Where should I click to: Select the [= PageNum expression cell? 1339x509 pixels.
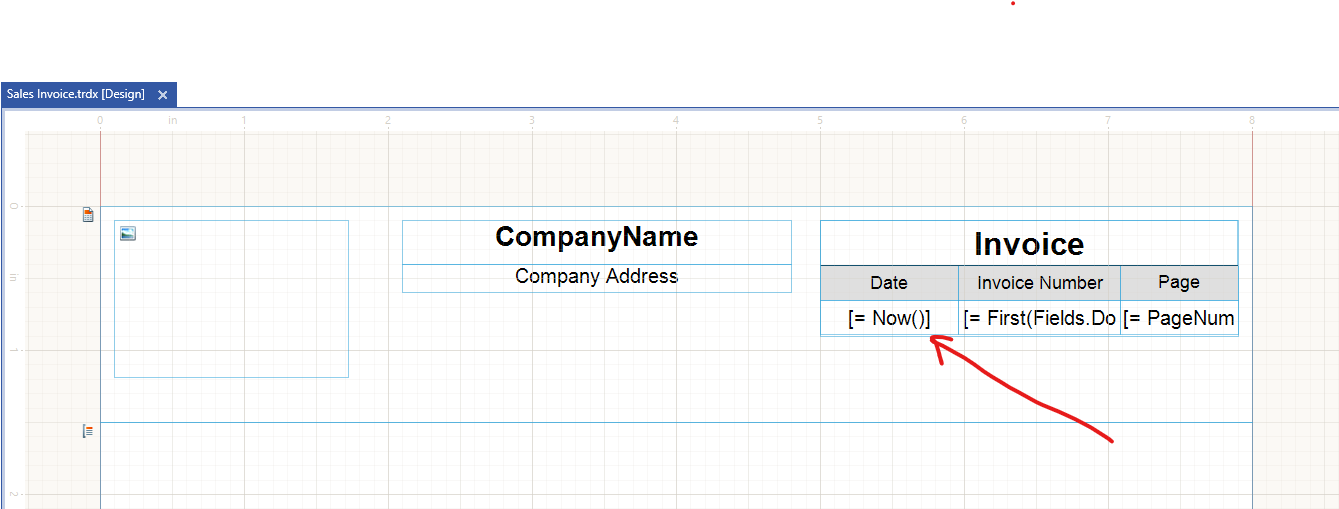click(x=1178, y=318)
